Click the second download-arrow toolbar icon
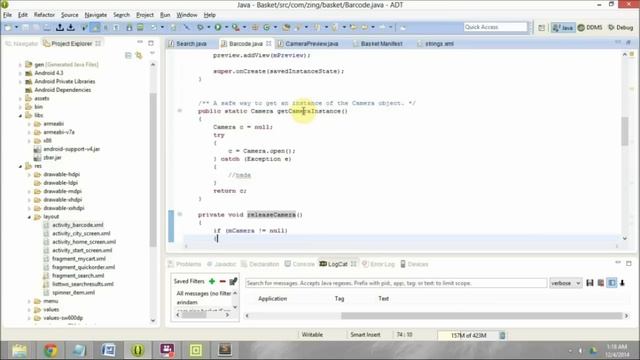The height and width of the screenshot is (360, 640). tap(71, 27)
